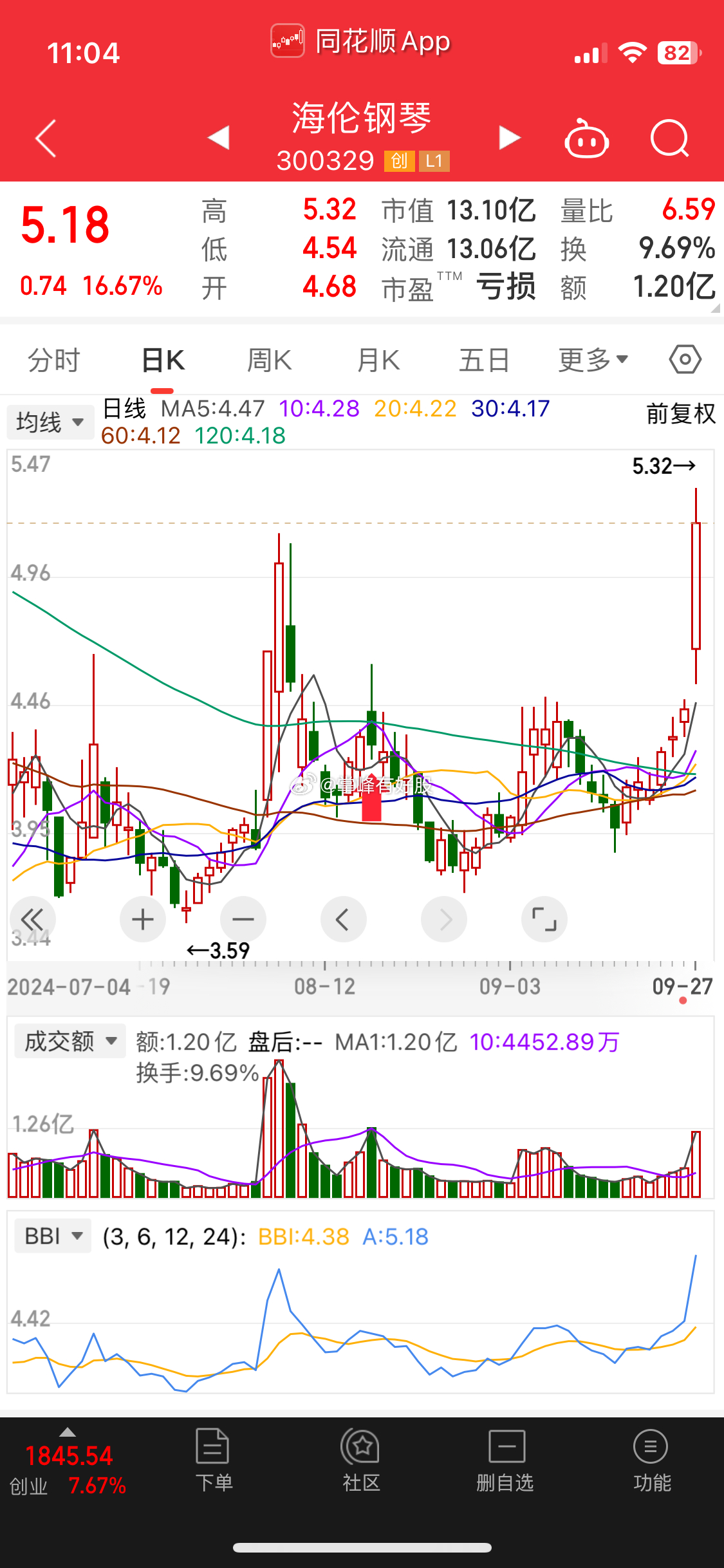Tap 3.59 low marker on chart
Viewport: 724px width, 1568px height.
pos(218,950)
